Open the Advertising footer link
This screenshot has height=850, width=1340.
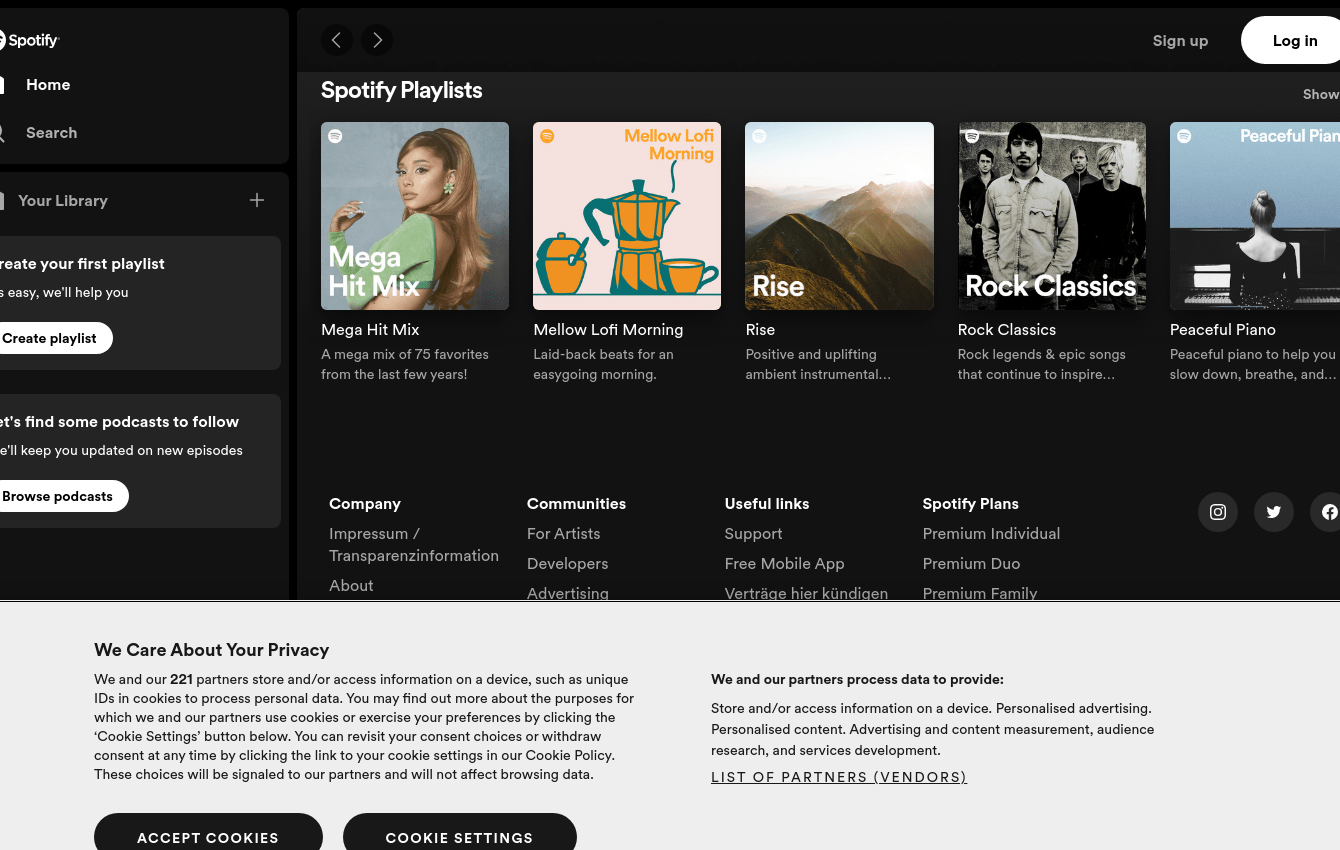click(568, 592)
